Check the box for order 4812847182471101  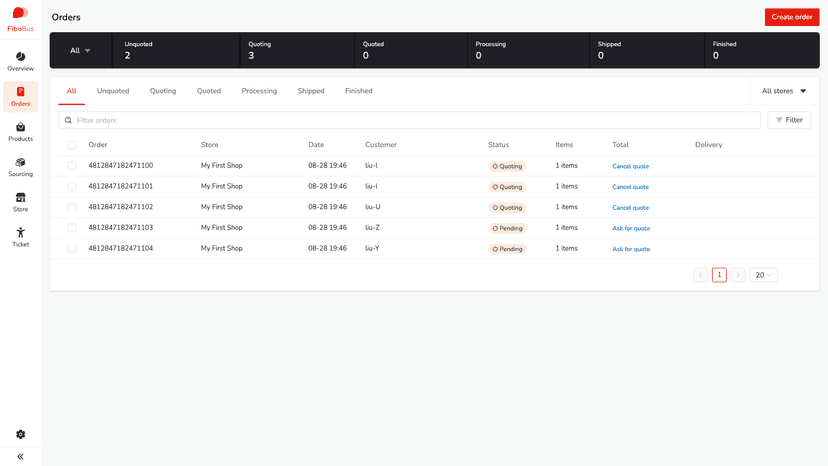(x=72, y=187)
